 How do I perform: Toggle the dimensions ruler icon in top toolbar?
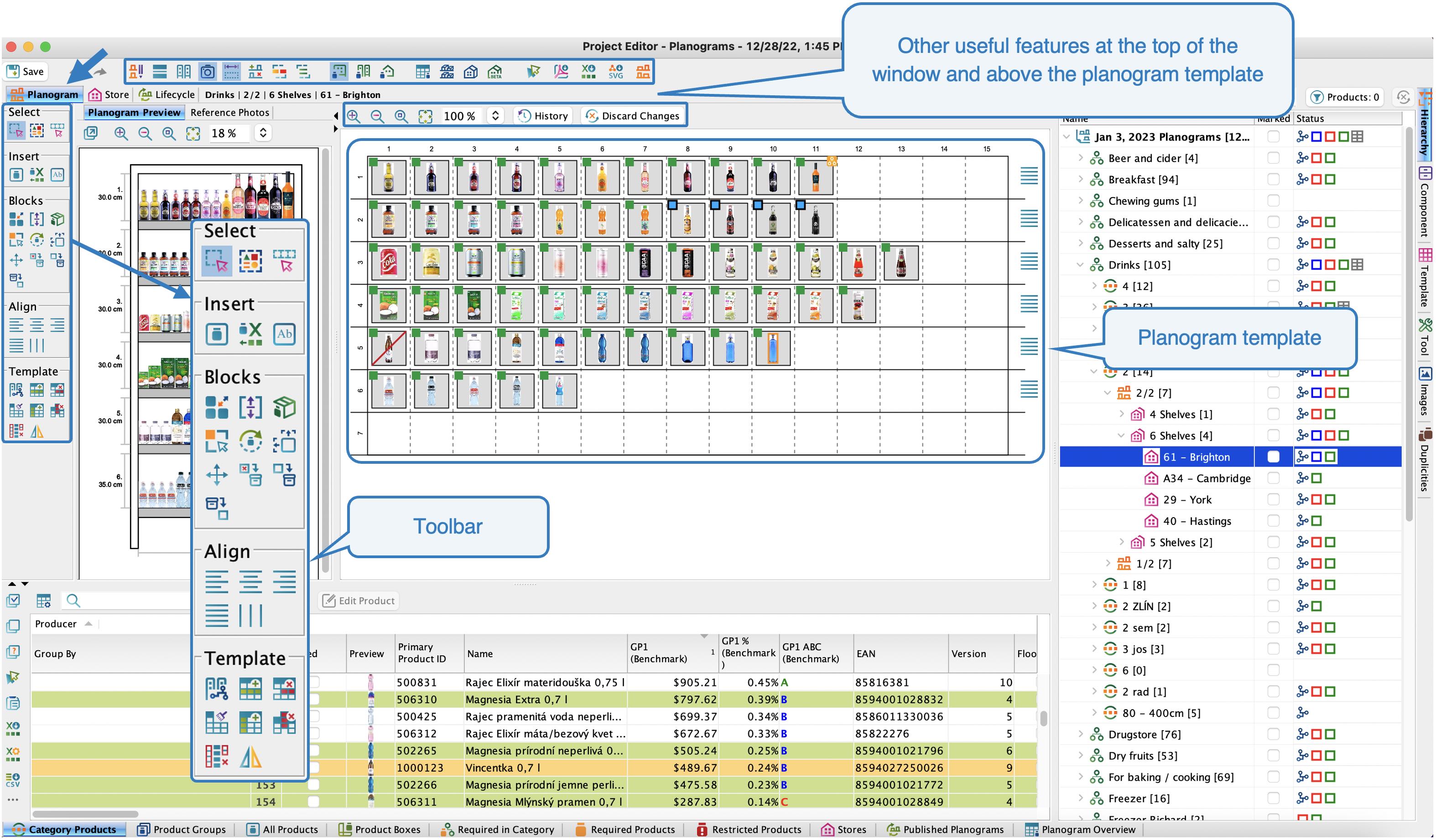[231, 72]
